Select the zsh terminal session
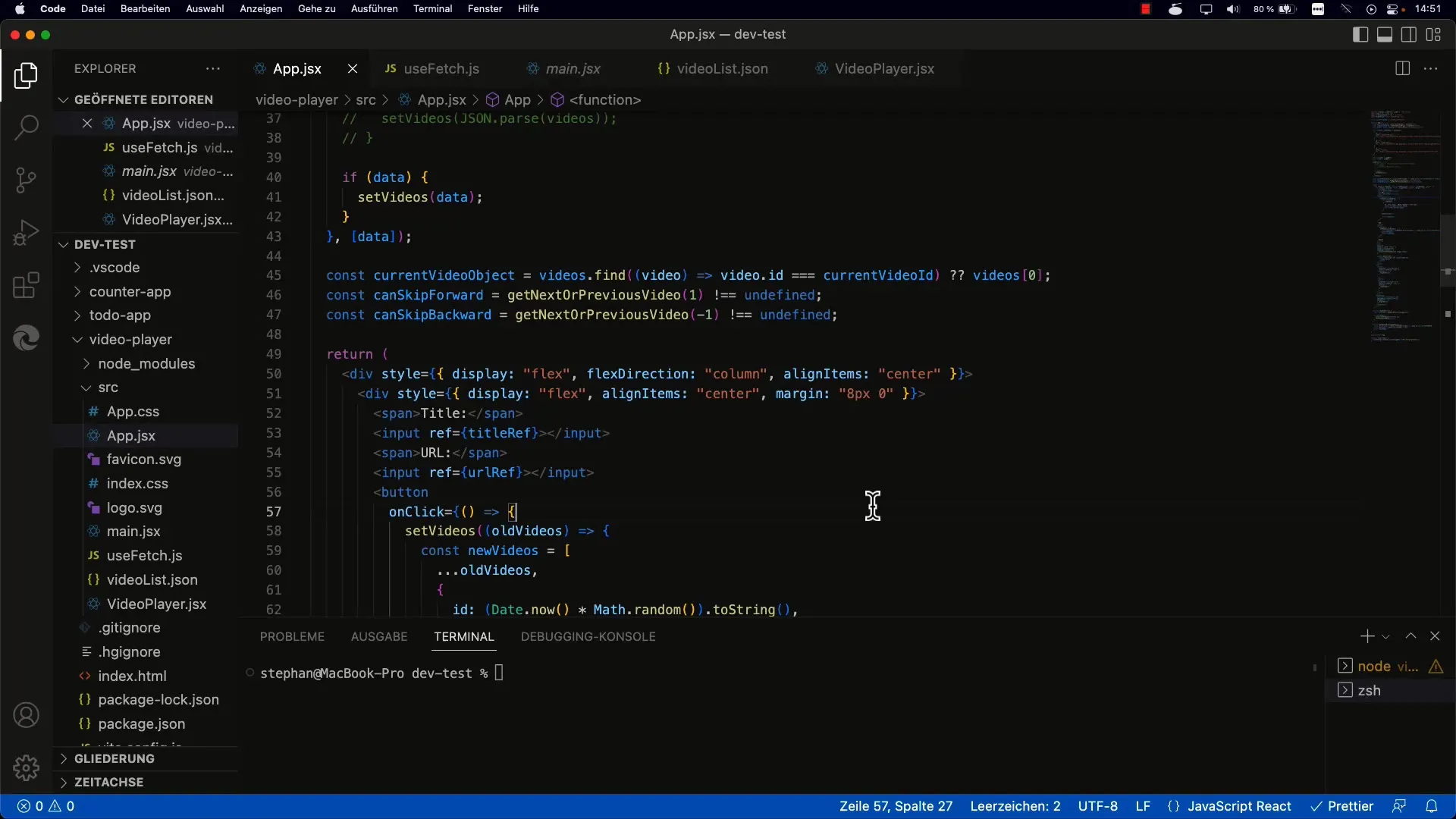 point(1389,690)
